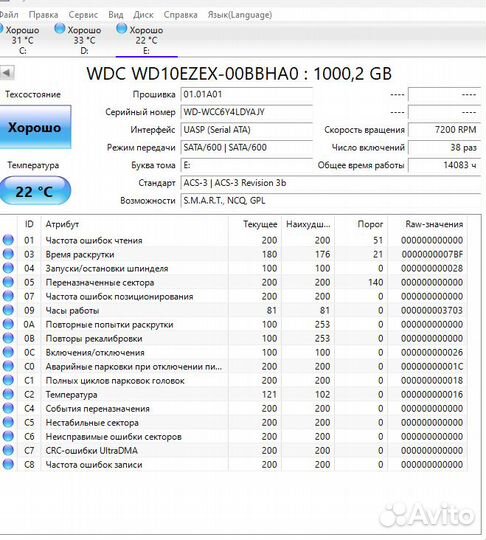Click the blue orb for Переназначенные сектора
The image size is (486, 540).
click(x=8, y=282)
